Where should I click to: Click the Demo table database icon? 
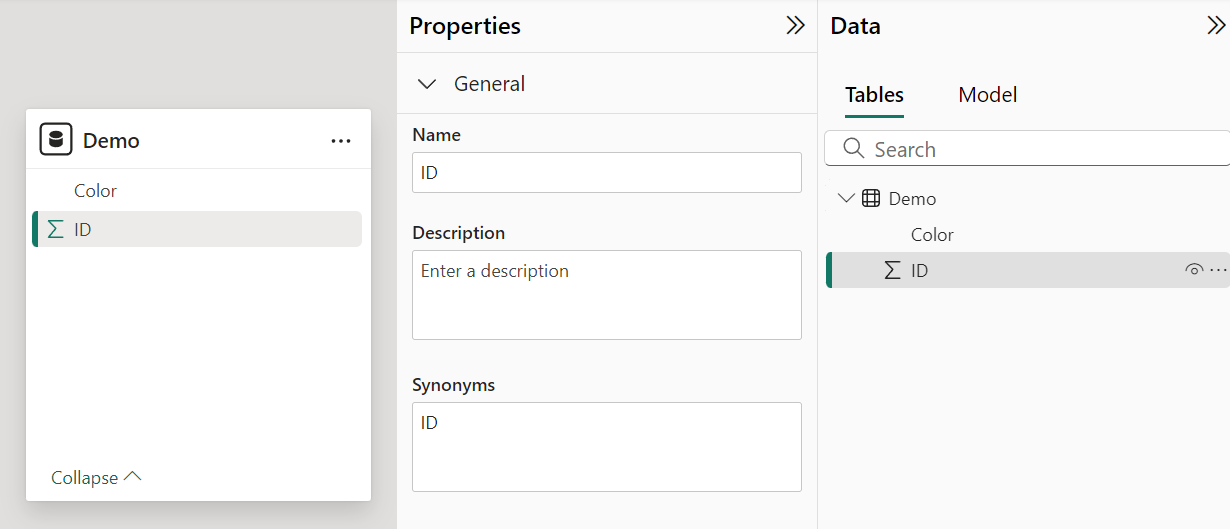pos(56,140)
